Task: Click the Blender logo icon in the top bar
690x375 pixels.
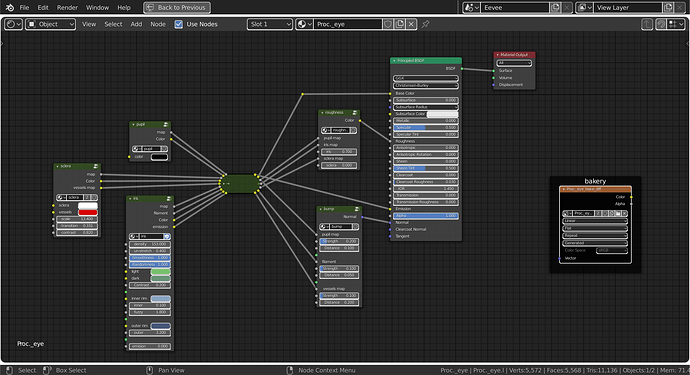Action: click(x=10, y=7)
